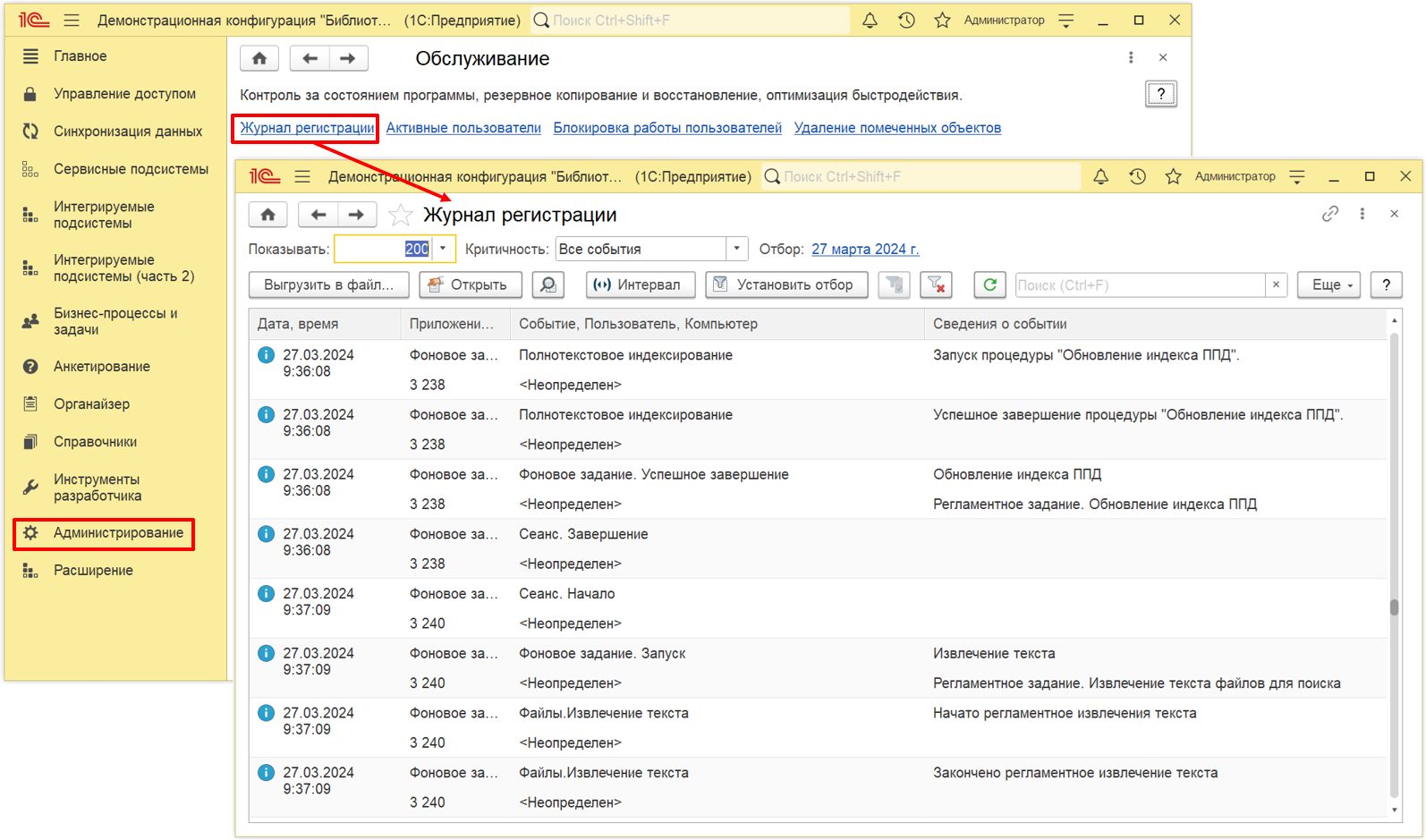The image size is (1426, 840).
Task: Click notifications bell in front window
Action: 1100,176
